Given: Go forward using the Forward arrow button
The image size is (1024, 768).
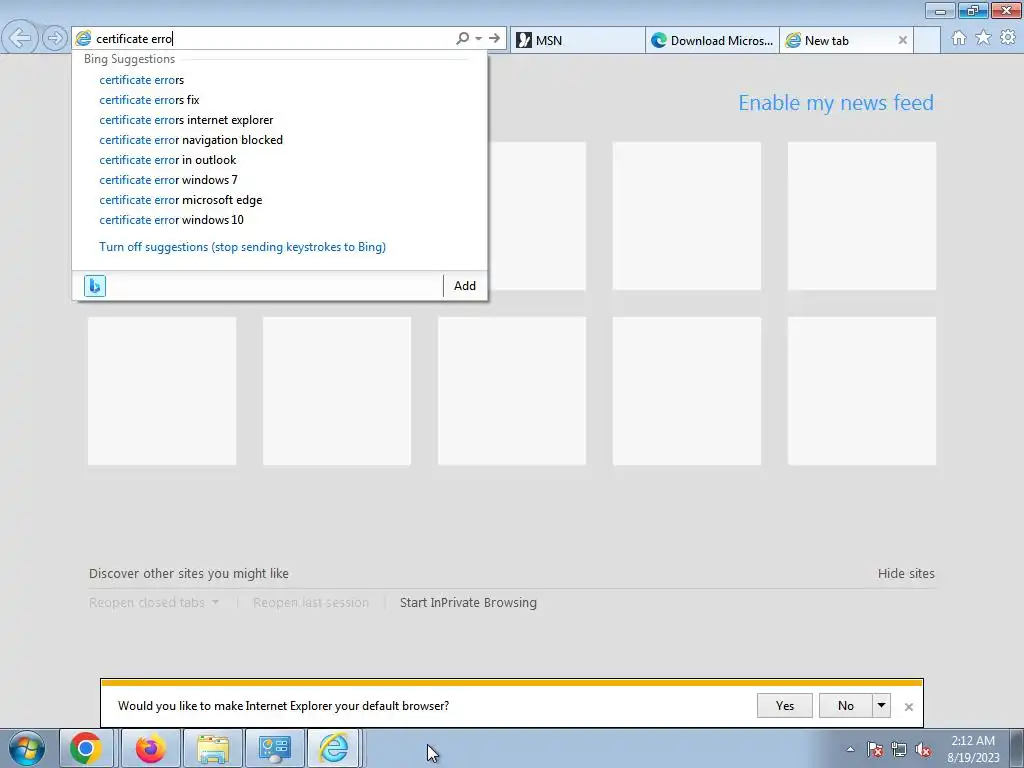Looking at the screenshot, I should pyautogui.click(x=55, y=39).
